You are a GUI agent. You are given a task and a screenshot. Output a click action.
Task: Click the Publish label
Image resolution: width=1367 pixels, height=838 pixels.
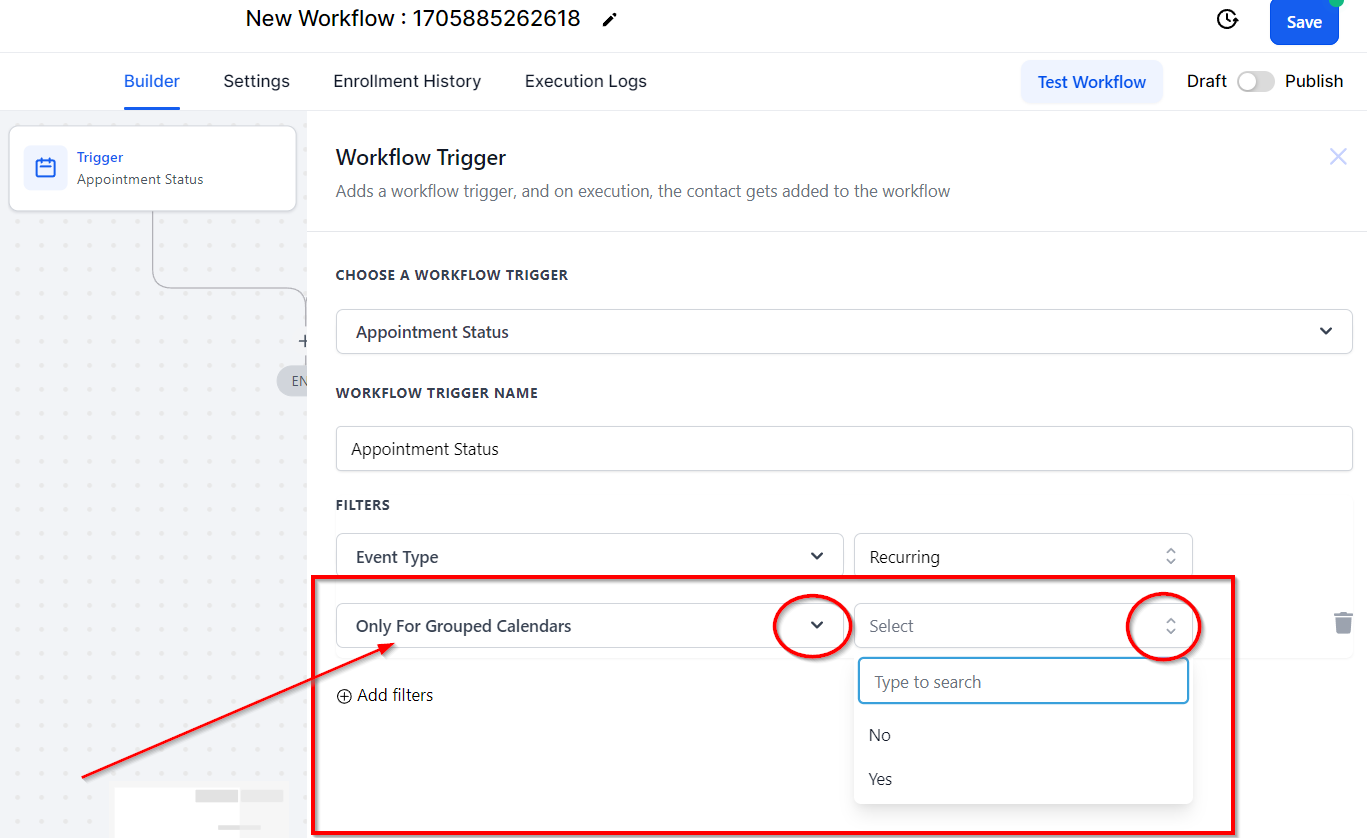click(x=1314, y=81)
